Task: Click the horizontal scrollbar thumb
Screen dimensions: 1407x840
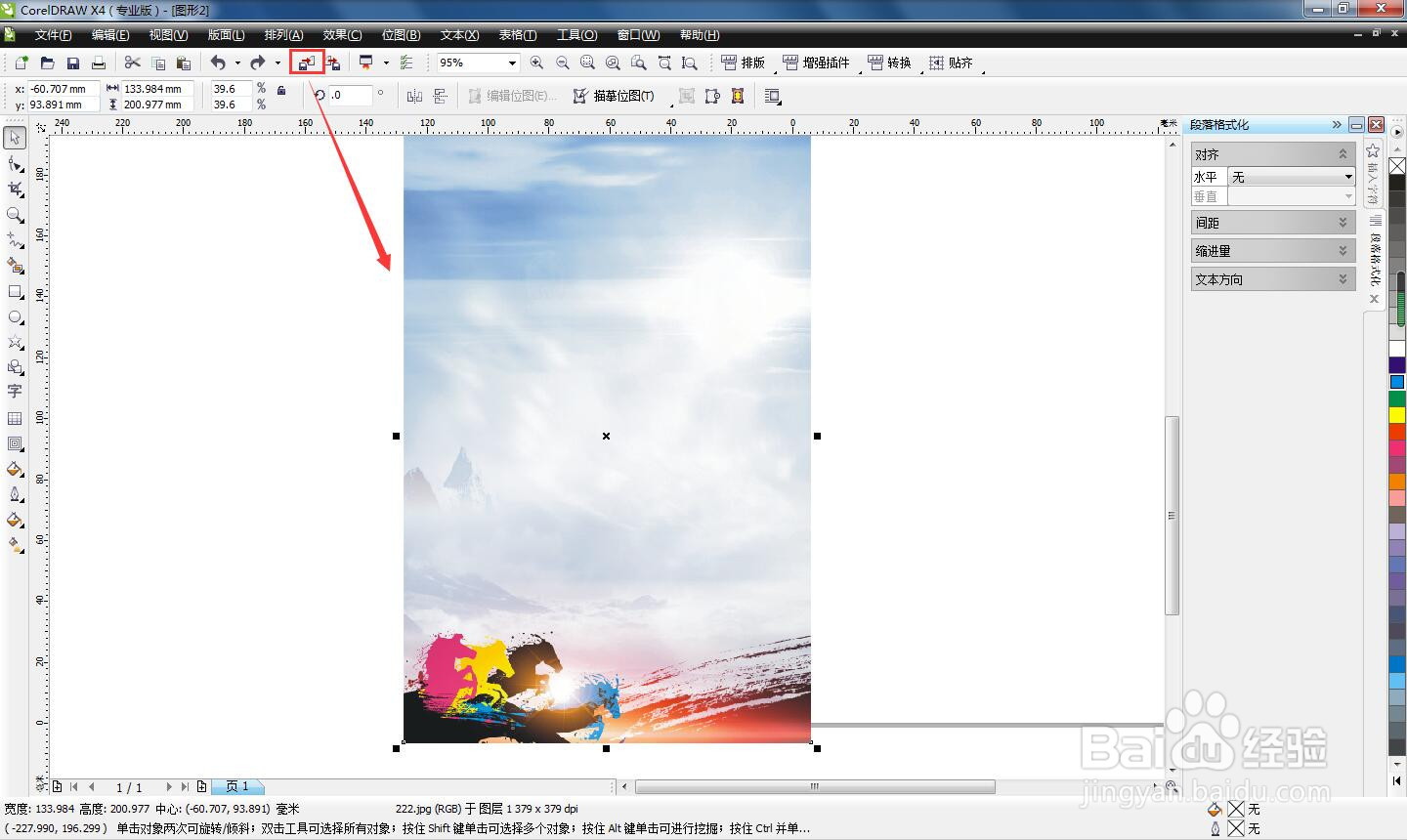Action: [x=815, y=786]
